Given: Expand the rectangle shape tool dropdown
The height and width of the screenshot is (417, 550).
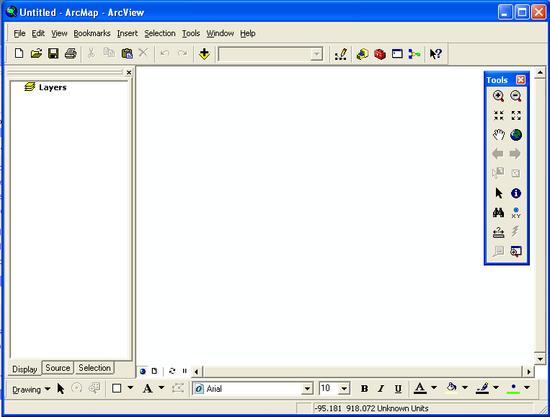Looking at the screenshot, I should (130, 388).
